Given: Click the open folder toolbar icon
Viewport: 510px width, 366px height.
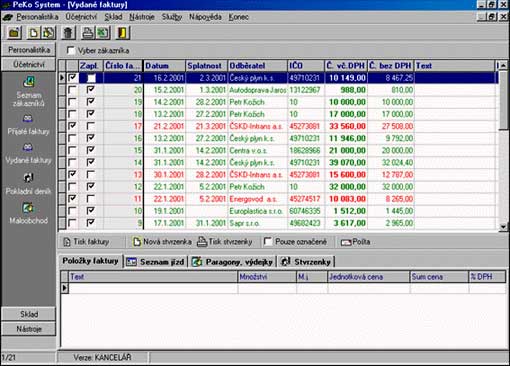Looking at the screenshot, I should (x=14, y=33).
